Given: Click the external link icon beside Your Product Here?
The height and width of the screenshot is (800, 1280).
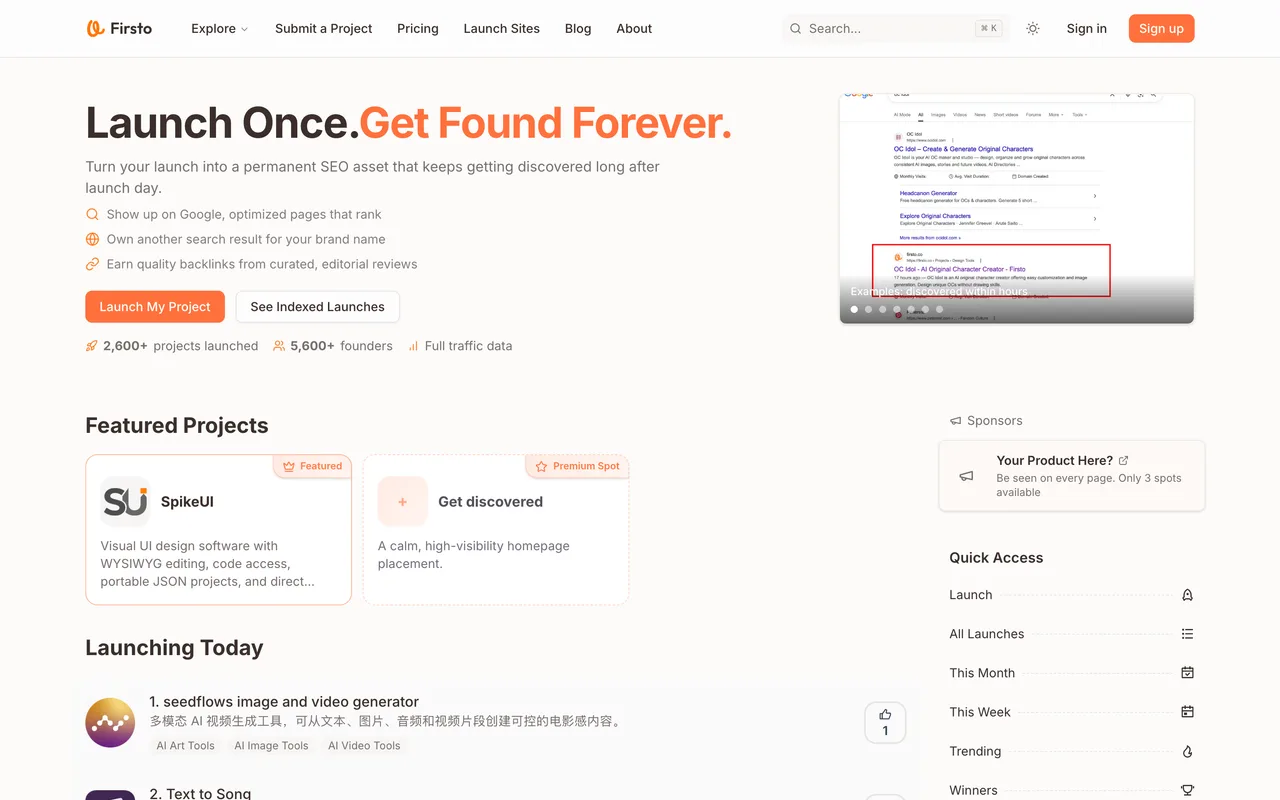Looking at the screenshot, I should tap(1123, 461).
